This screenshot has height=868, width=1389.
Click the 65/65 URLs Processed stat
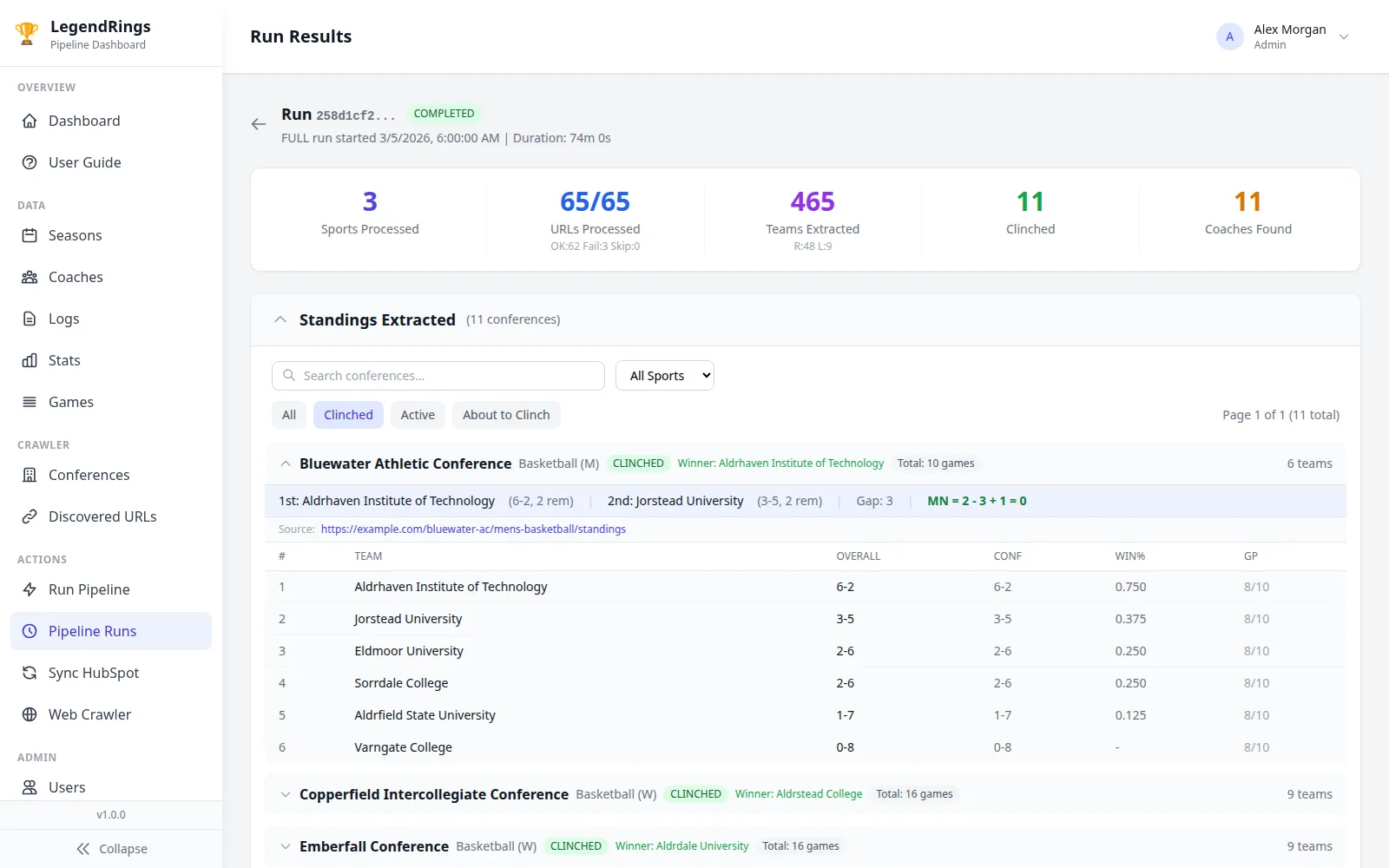(596, 220)
